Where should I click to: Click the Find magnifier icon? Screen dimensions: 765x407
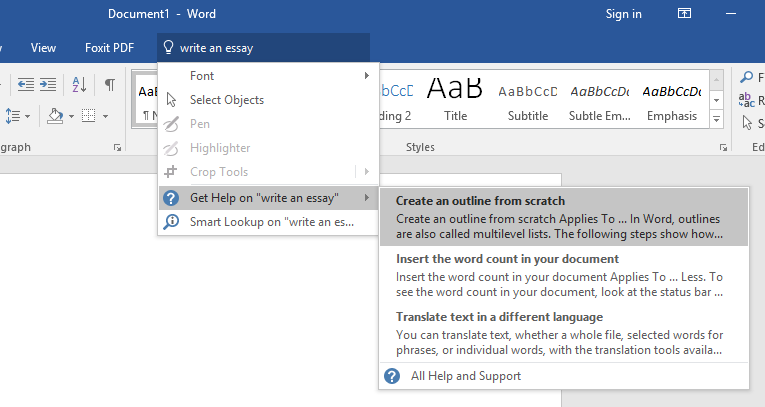click(x=746, y=77)
